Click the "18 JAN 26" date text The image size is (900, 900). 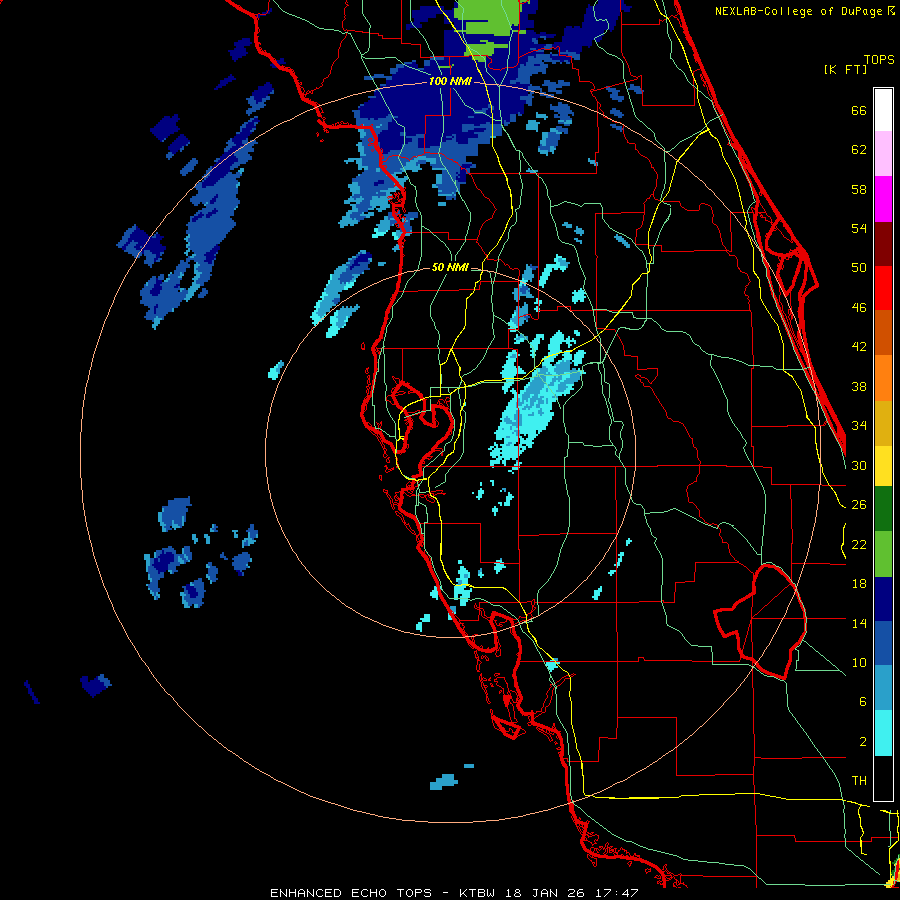pos(545,893)
